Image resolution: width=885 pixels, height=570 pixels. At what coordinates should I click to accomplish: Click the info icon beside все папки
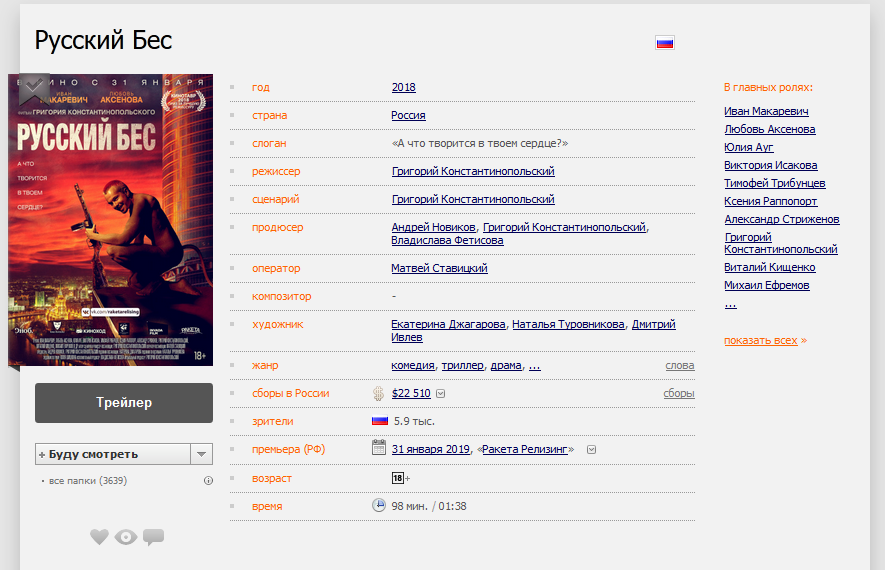click(x=208, y=481)
